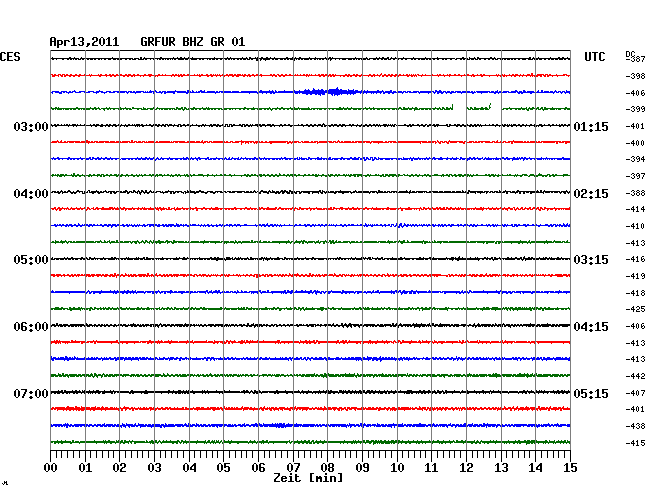Click DC offset value -425
Viewport: 650px width, 494px height.
pos(635,309)
